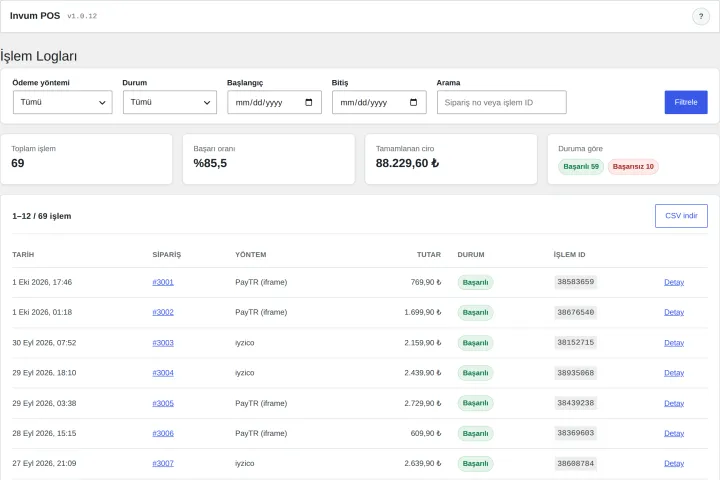Expand the Ödeme yöntemi dropdown
Image resolution: width=720 pixels, height=480 pixels.
point(62,102)
